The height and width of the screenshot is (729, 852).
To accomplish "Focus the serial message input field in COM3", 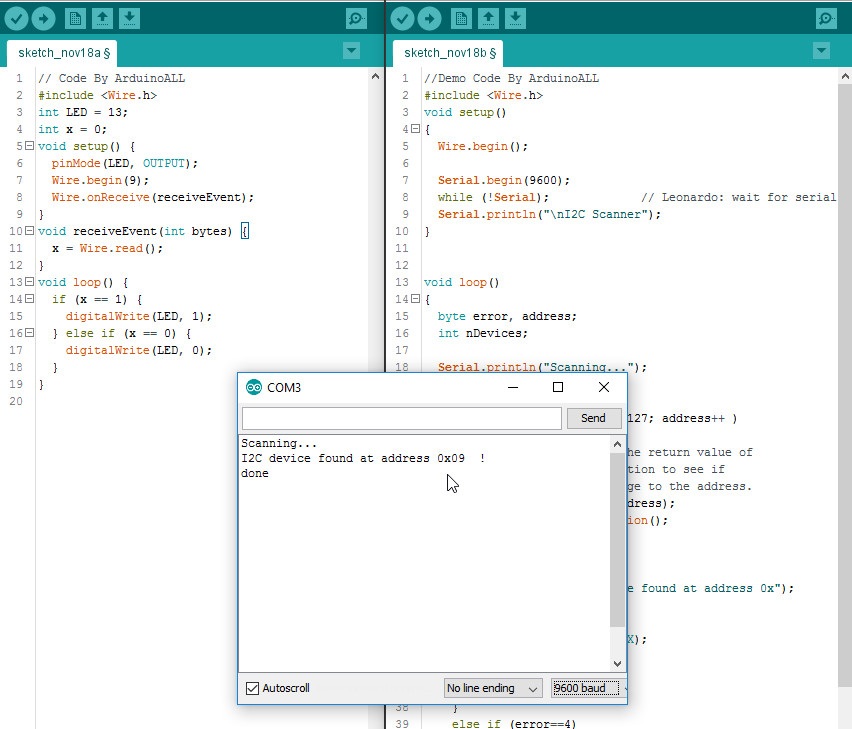I will tap(402, 418).
